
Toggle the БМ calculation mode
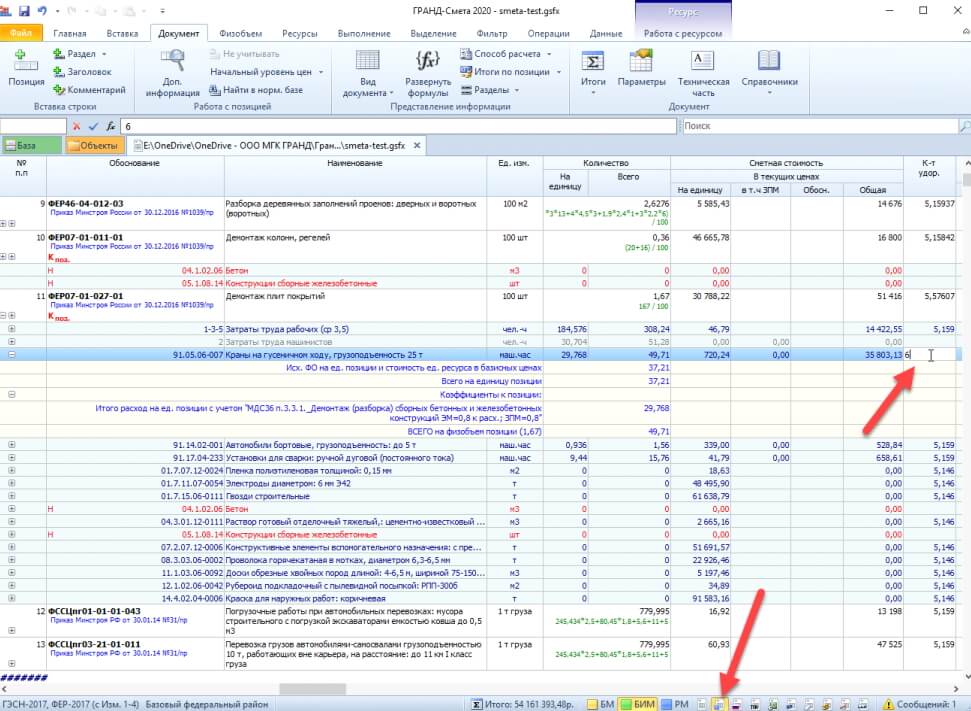pos(600,704)
